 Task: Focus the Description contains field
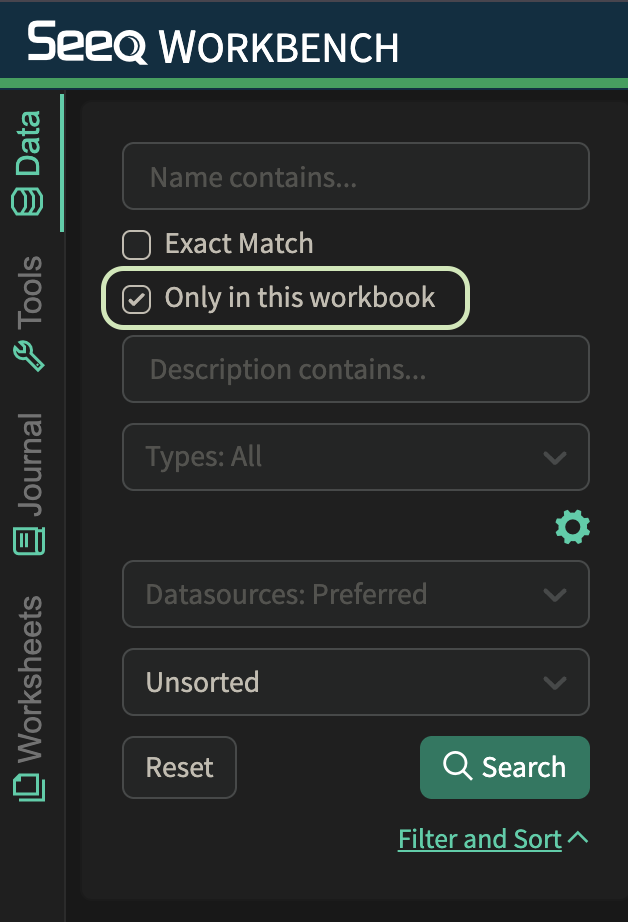(356, 369)
